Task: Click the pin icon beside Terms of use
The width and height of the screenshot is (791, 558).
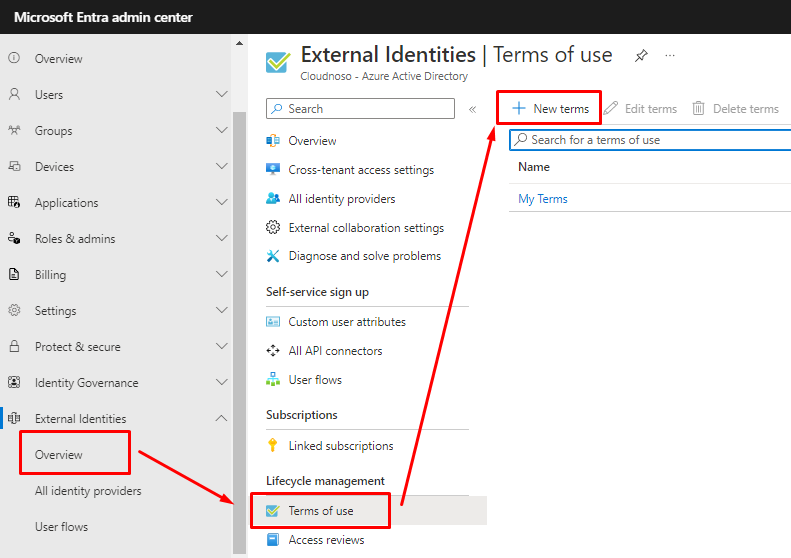Action: pyautogui.click(x=641, y=56)
